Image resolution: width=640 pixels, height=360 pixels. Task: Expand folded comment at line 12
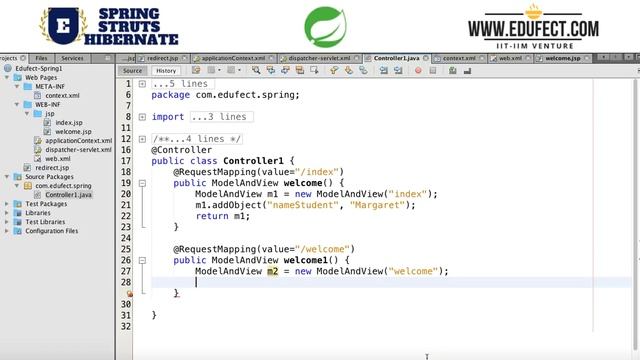(x=142, y=139)
